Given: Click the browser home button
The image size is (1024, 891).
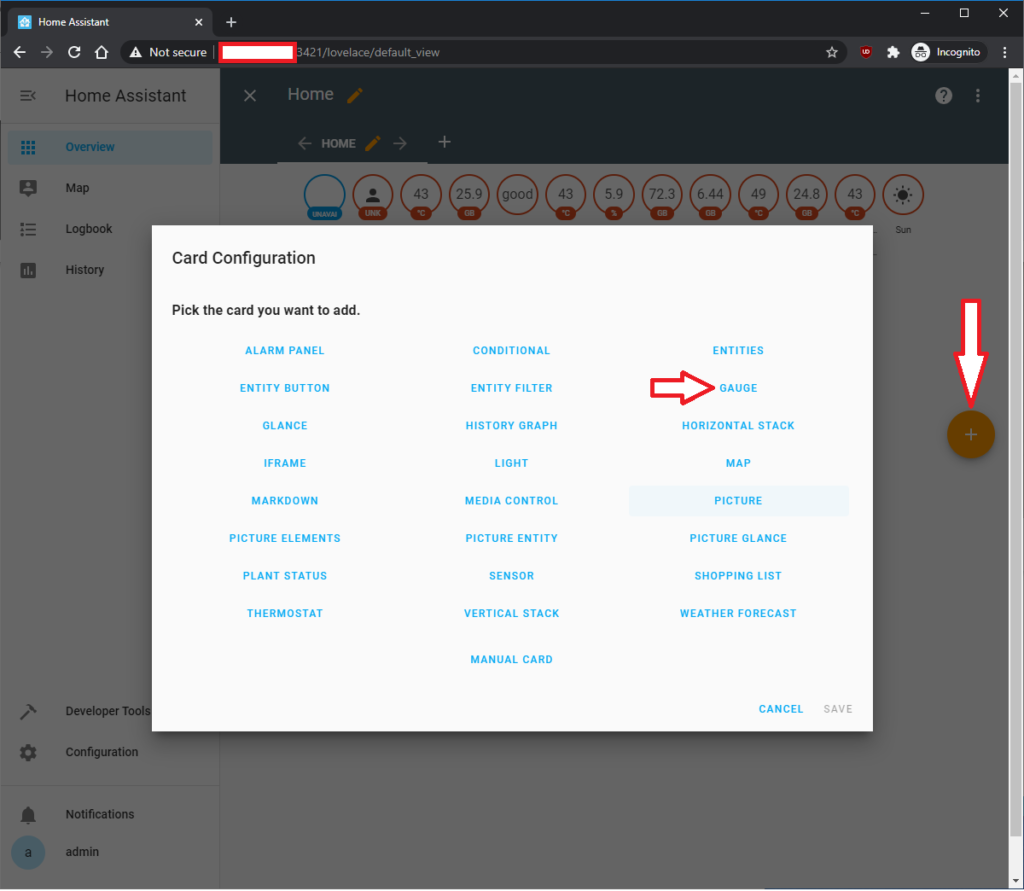Looking at the screenshot, I should coord(101,52).
